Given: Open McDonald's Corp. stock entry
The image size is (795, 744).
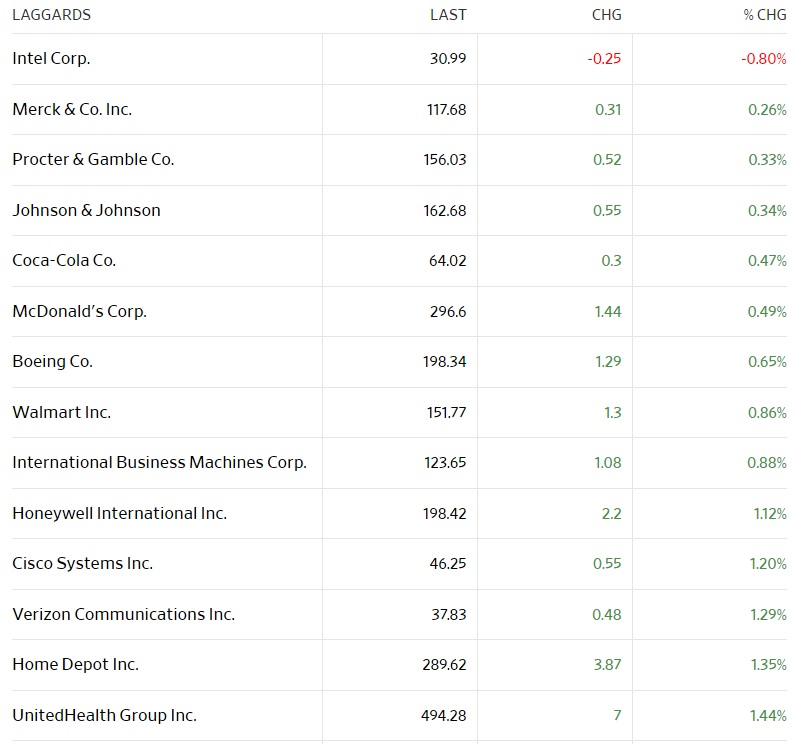Looking at the screenshot, I should pos(80,311).
